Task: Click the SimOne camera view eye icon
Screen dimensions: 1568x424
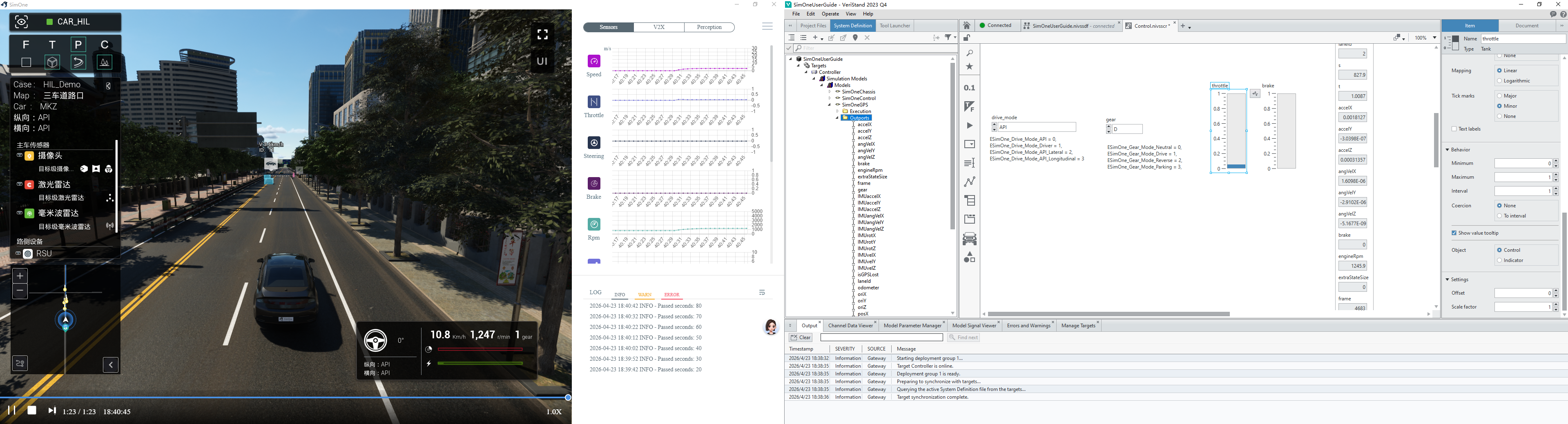Action: (x=21, y=22)
